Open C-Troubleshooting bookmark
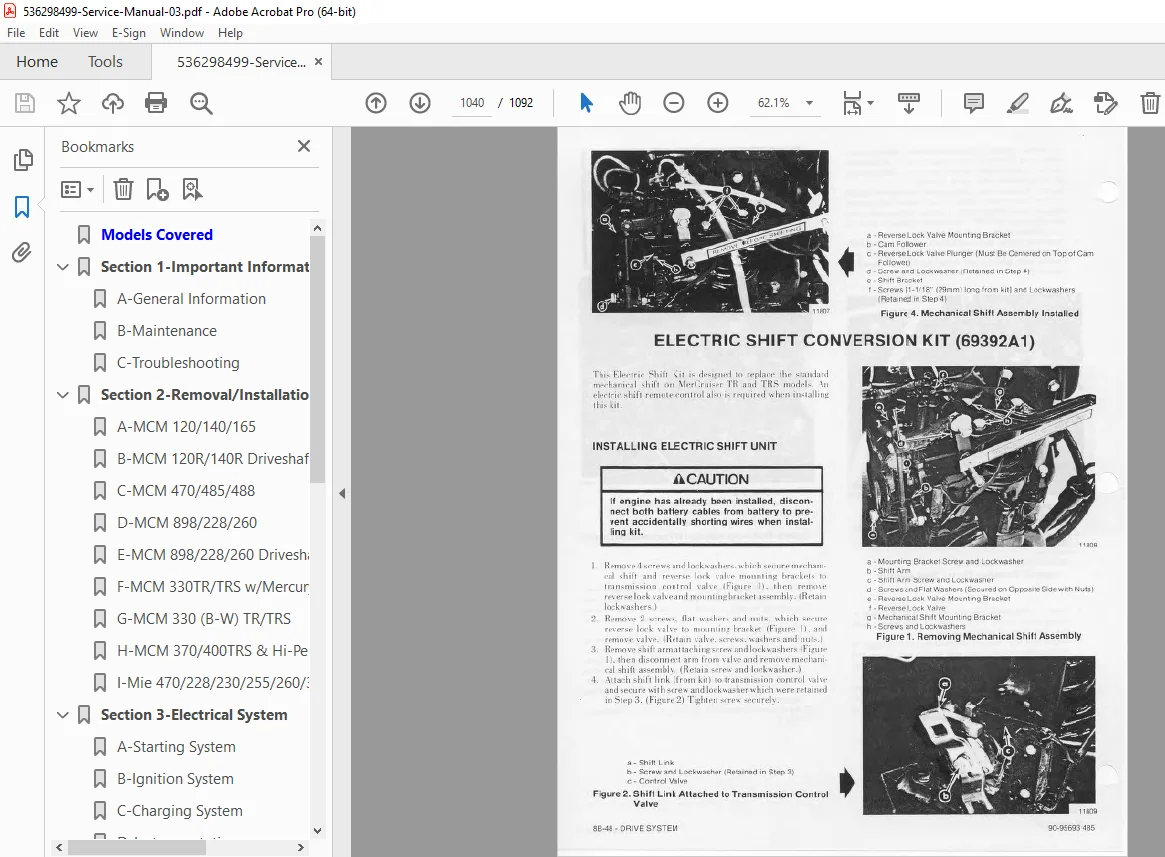1165x857 pixels. point(178,363)
